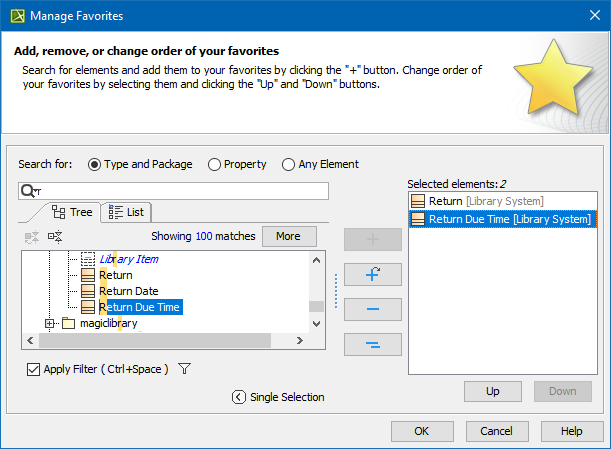The image size is (611, 449).
Task: Expand the magiclibrary folder node
Action: point(50,323)
